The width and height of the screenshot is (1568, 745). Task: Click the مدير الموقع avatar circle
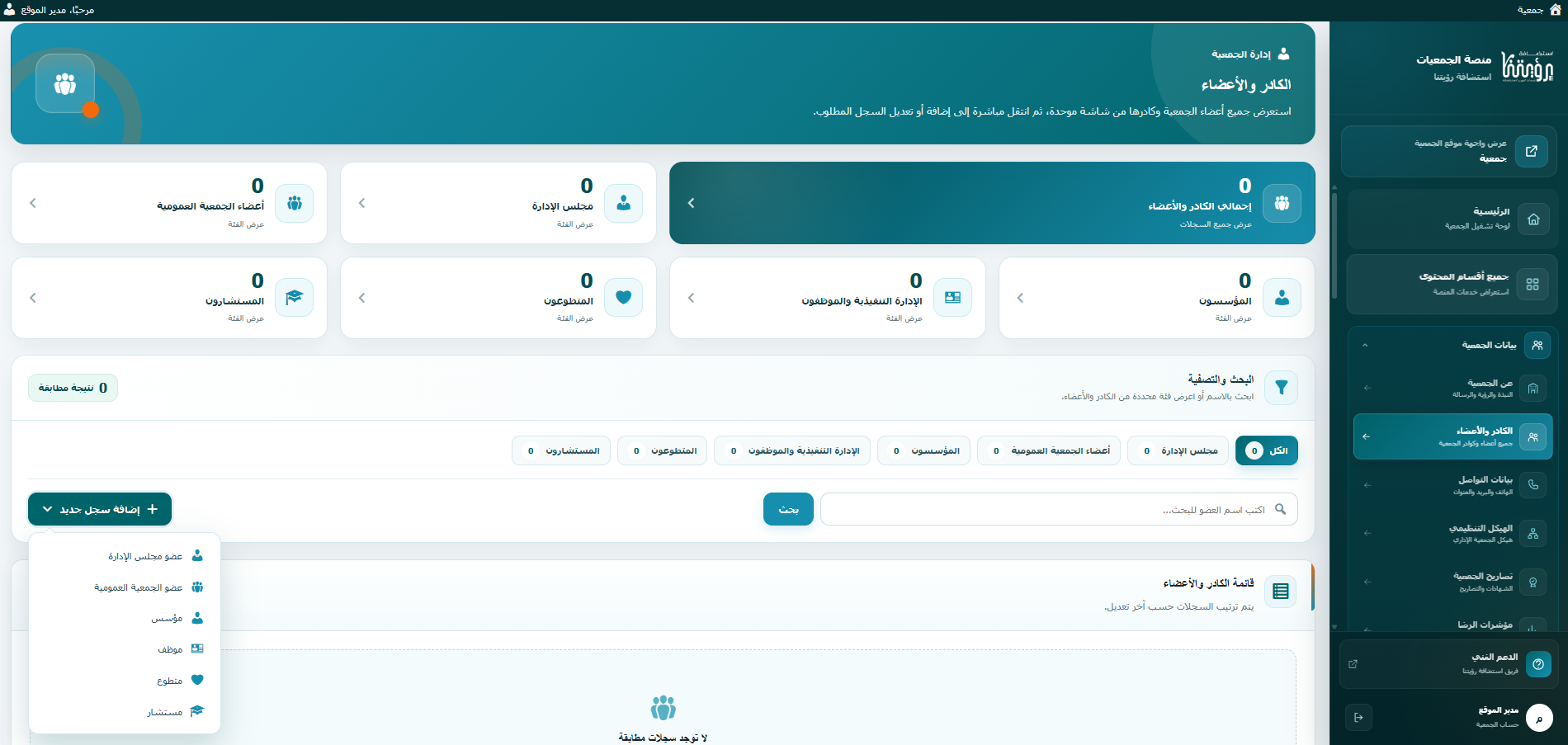point(1539,718)
